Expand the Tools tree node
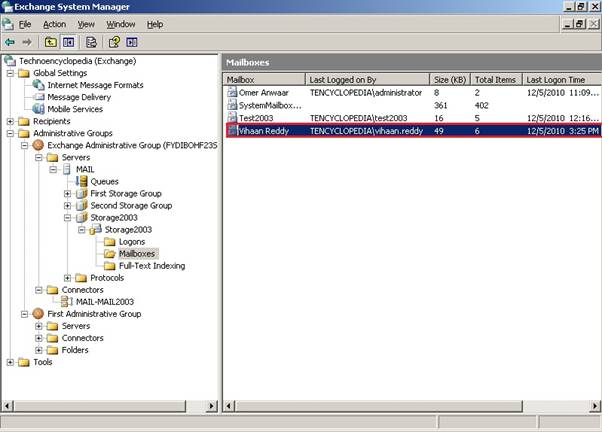This screenshot has width=602, height=432. click(10, 362)
